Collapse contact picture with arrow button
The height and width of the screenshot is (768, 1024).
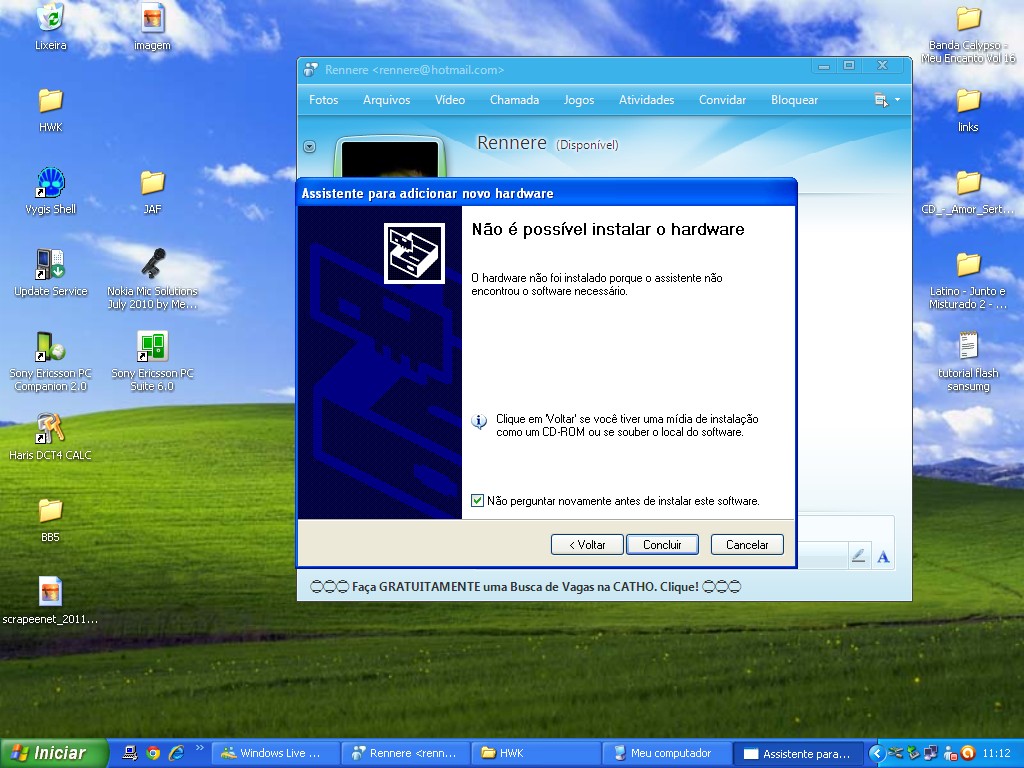click(310, 147)
